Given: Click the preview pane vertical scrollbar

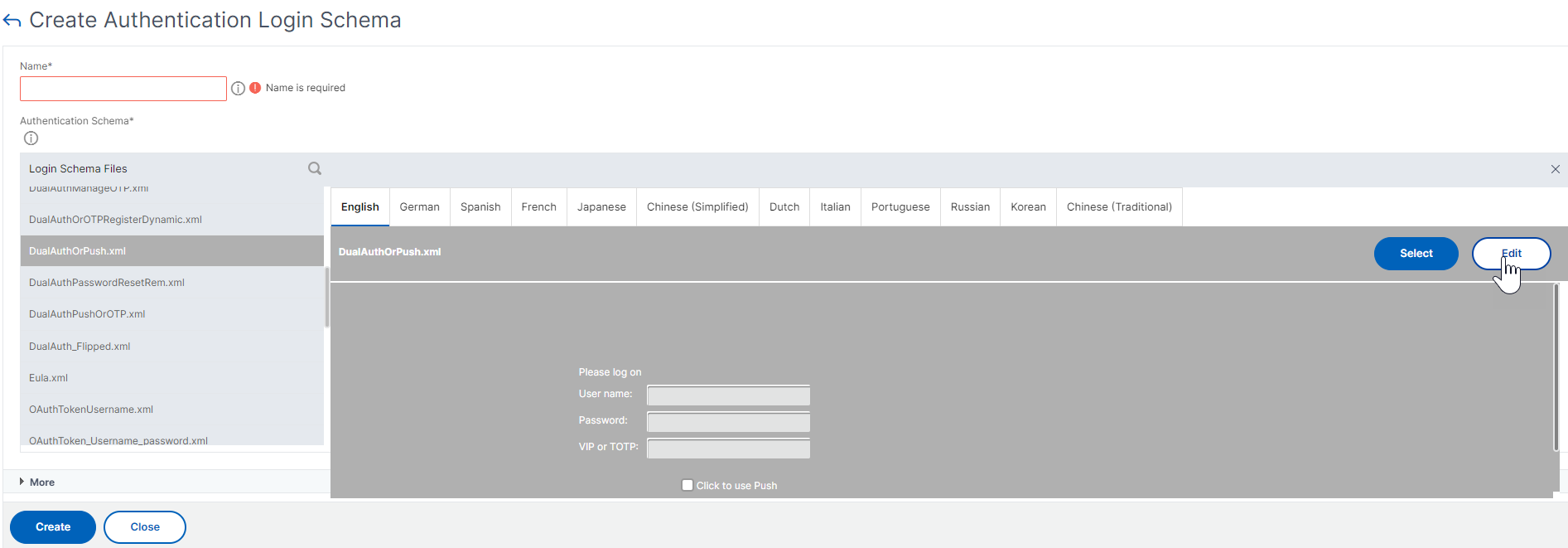Looking at the screenshot, I should tap(1556, 367).
